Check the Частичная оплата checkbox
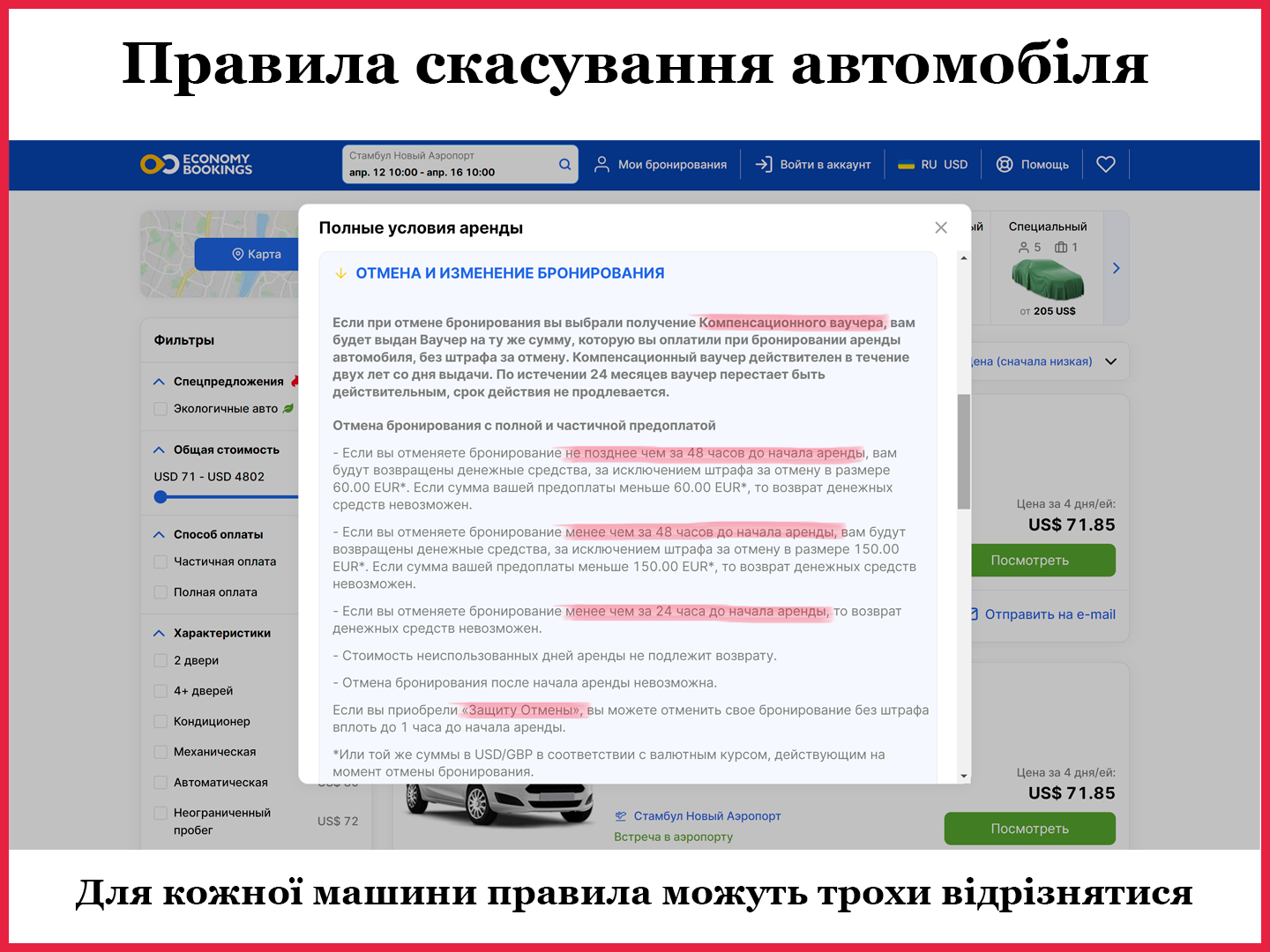 click(161, 562)
